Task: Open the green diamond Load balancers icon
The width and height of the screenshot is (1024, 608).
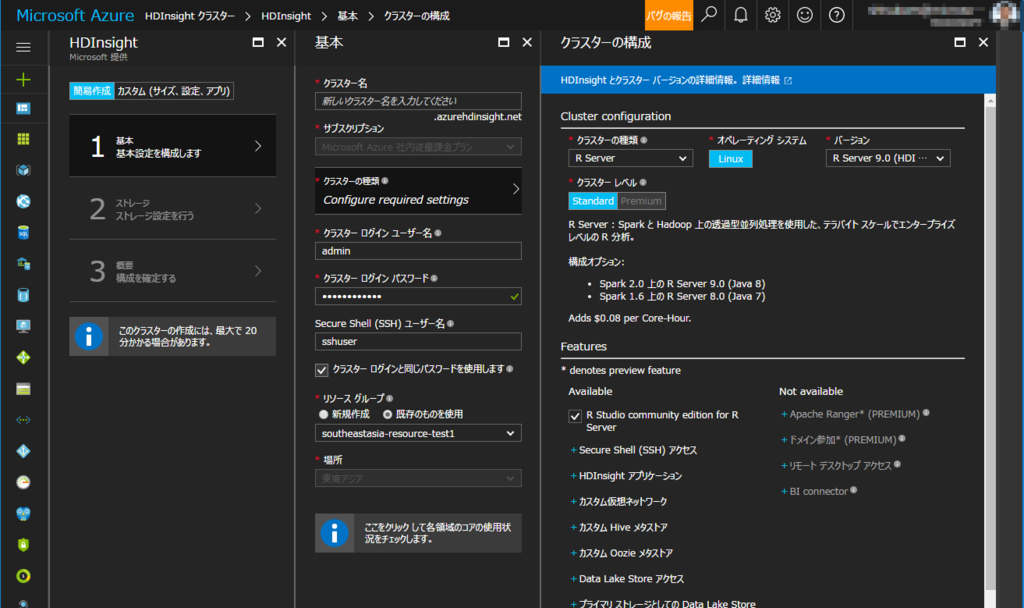Action: pos(24,357)
